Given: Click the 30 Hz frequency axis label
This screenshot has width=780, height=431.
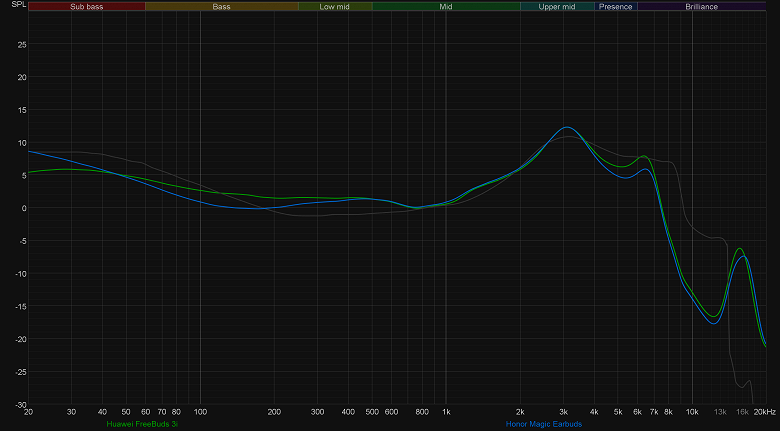Looking at the screenshot, I should coord(72,412).
